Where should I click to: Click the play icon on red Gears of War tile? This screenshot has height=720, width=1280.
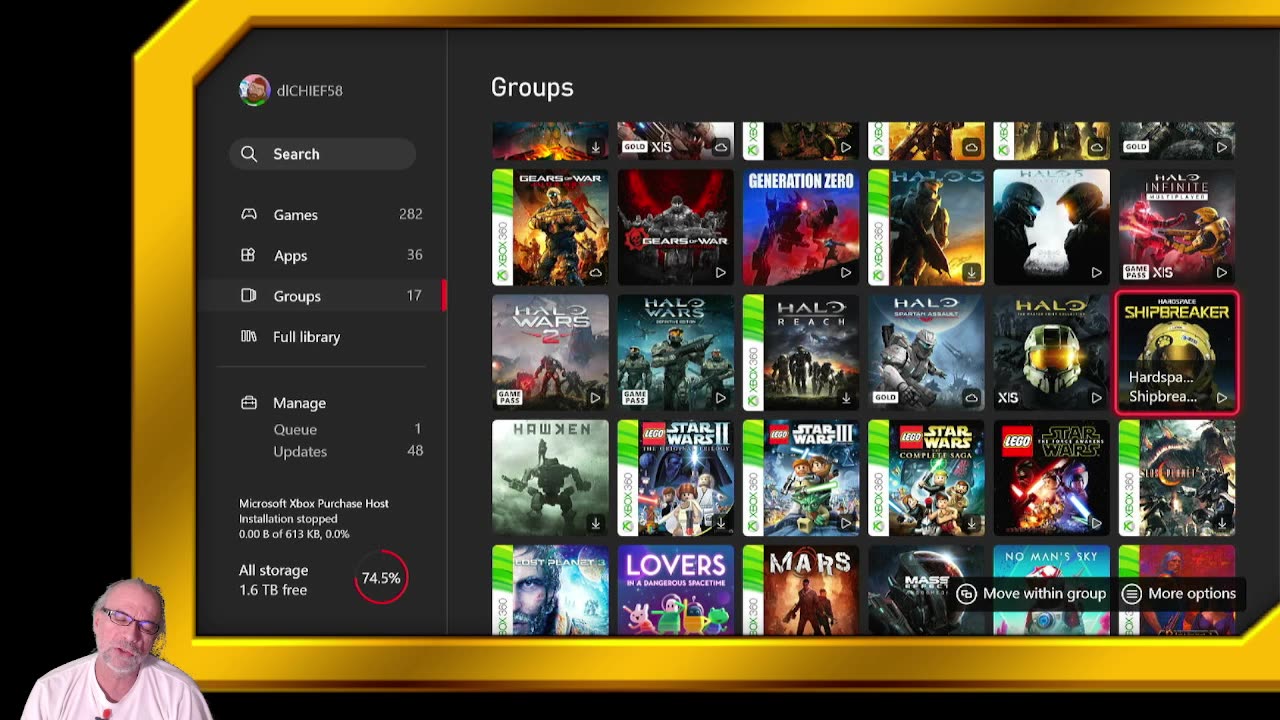tap(721, 272)
